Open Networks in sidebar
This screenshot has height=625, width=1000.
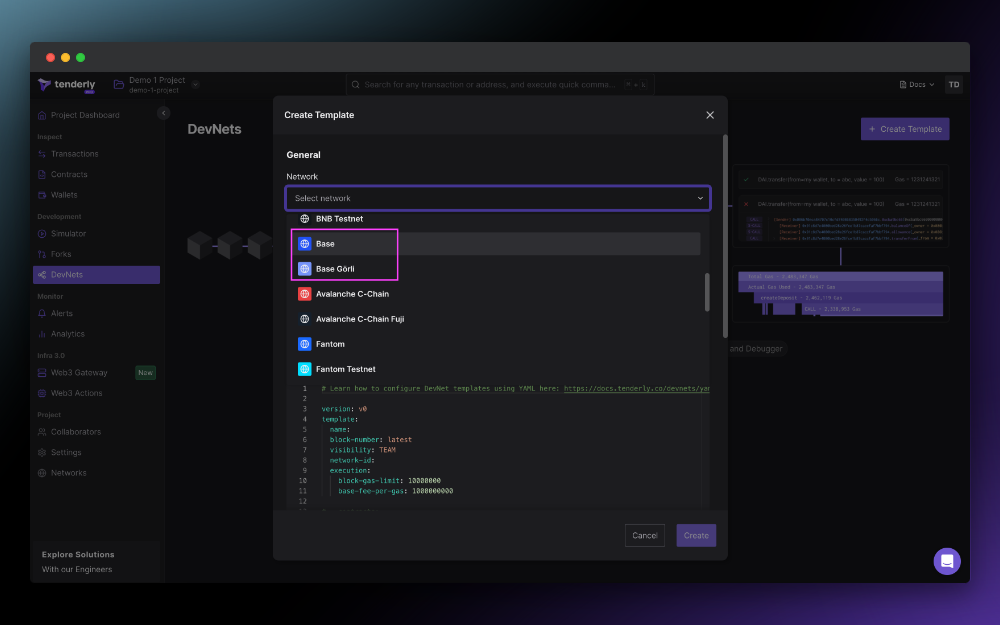tap(68, 473)
